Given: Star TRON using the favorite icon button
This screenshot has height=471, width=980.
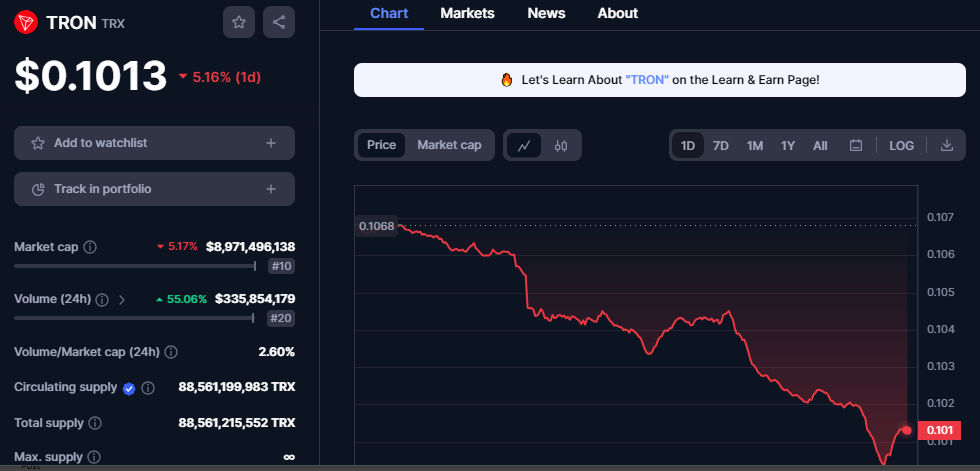Looking at the screenshot, I should coord(239,22).
